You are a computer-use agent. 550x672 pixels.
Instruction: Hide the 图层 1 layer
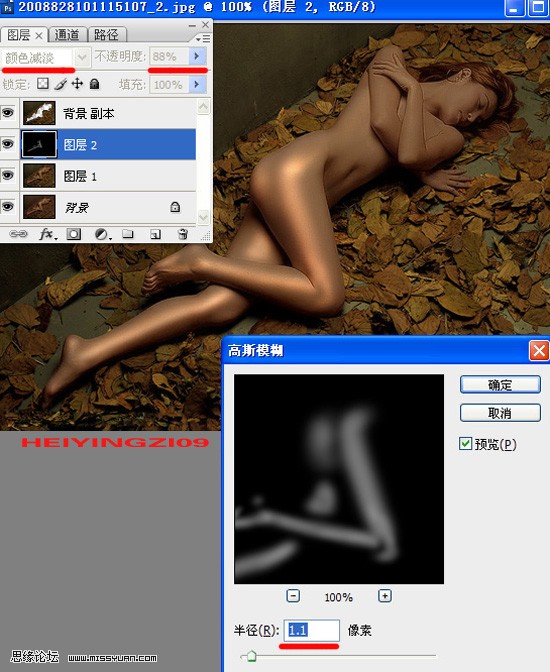pyautogui.click(x=8, y=175)
